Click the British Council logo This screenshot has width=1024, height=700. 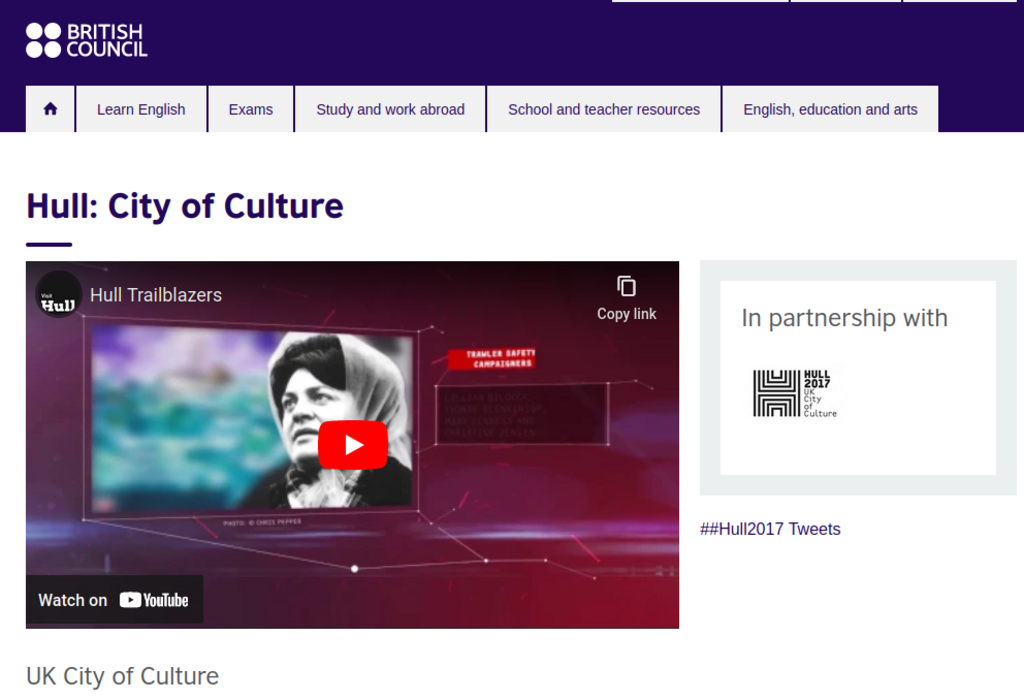(85, 40)
